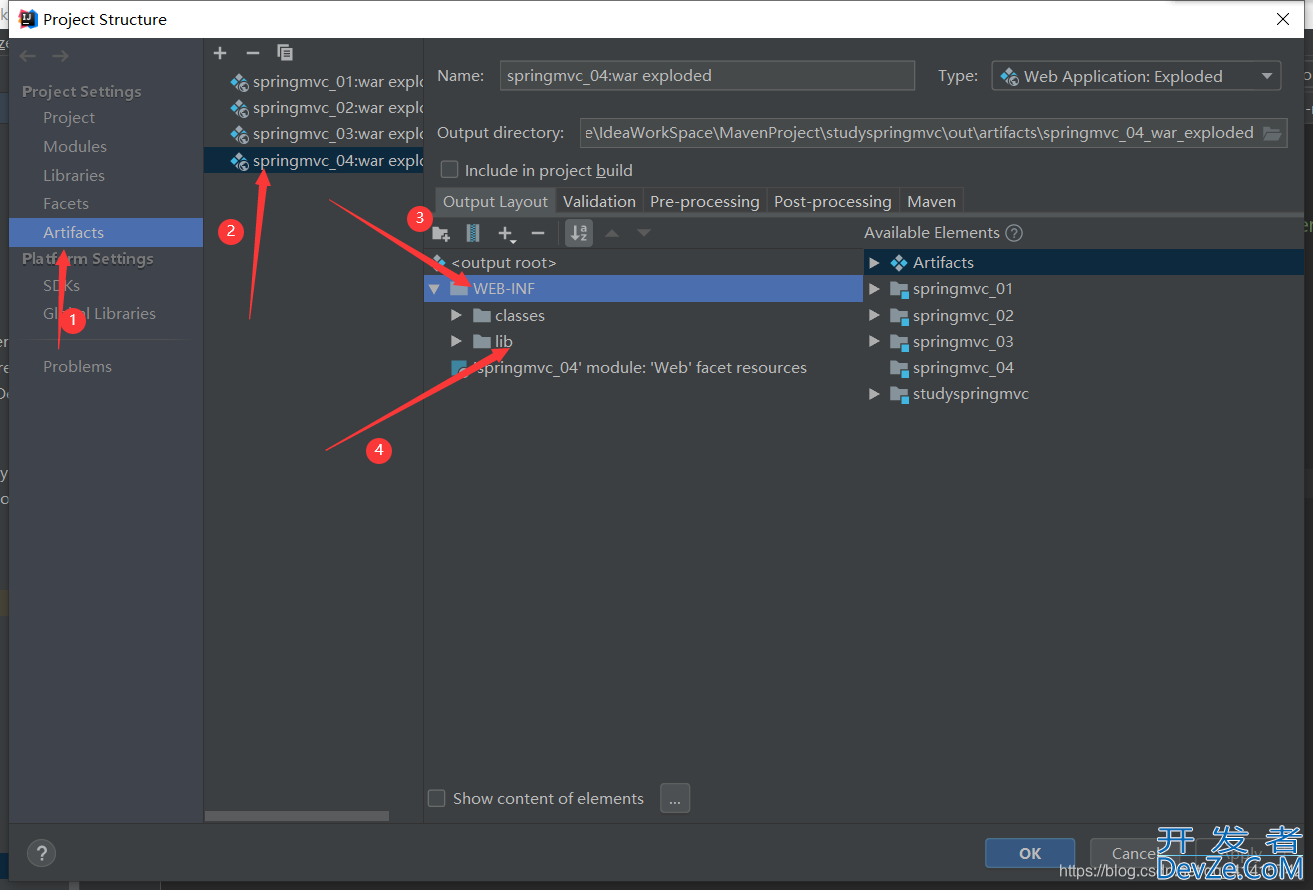Expand the springmvc_03 available element
The image size is (1313, 890).
coord(874,341)
